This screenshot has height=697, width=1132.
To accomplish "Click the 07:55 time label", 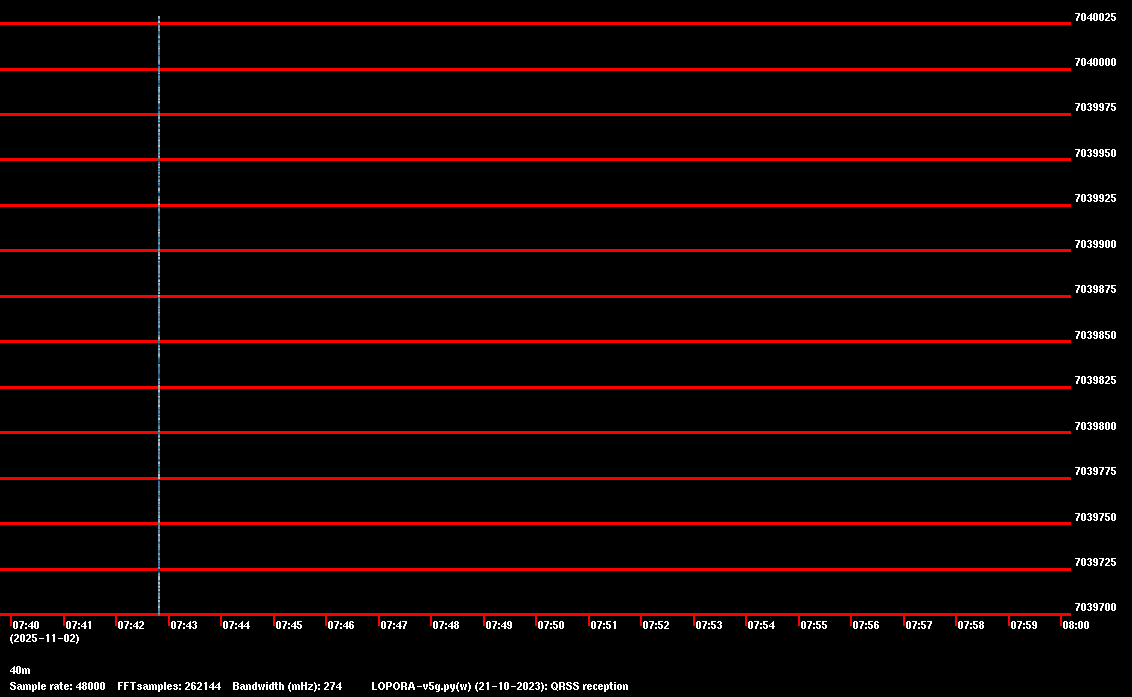I will 814,625.
